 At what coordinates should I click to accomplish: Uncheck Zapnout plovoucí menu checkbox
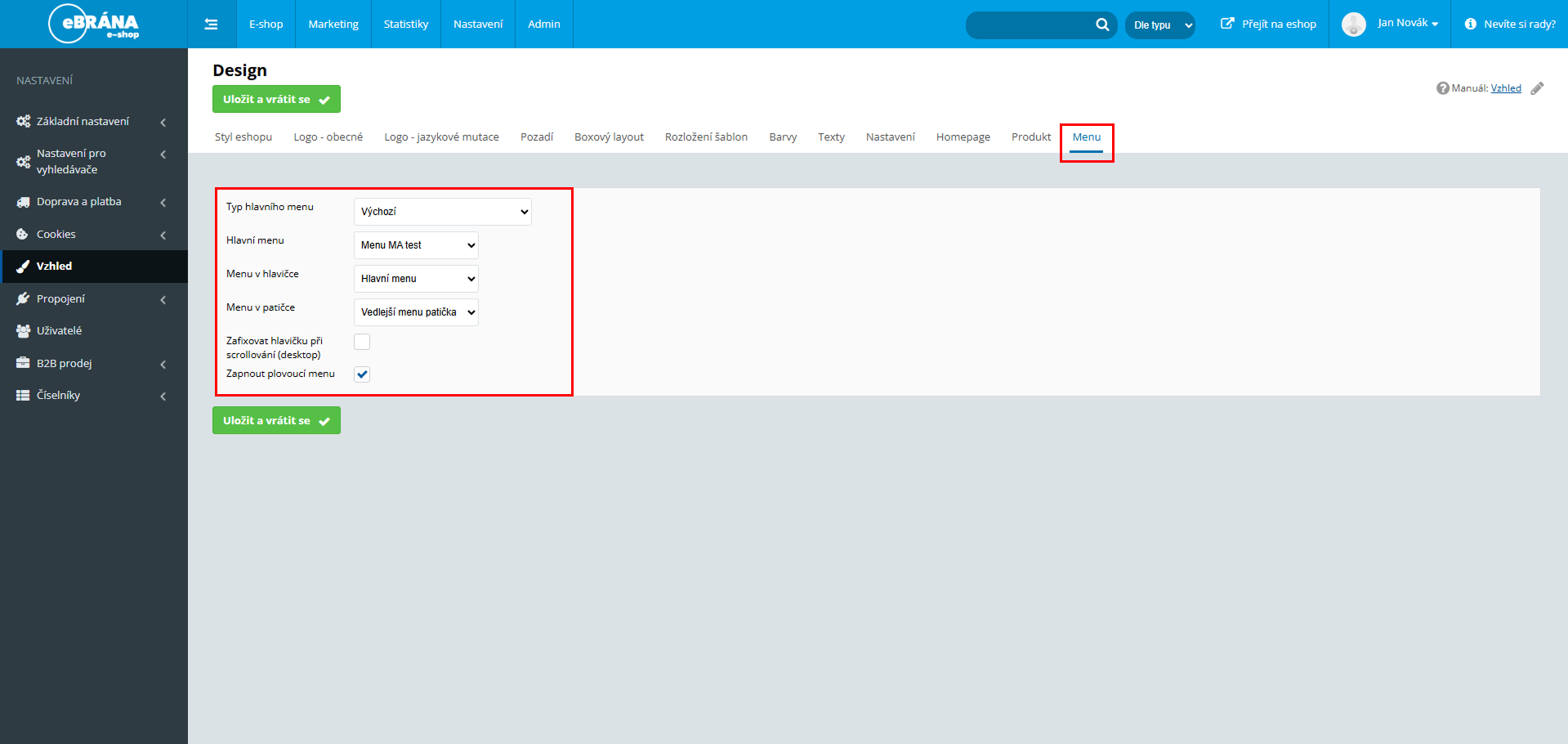(362, 374)
